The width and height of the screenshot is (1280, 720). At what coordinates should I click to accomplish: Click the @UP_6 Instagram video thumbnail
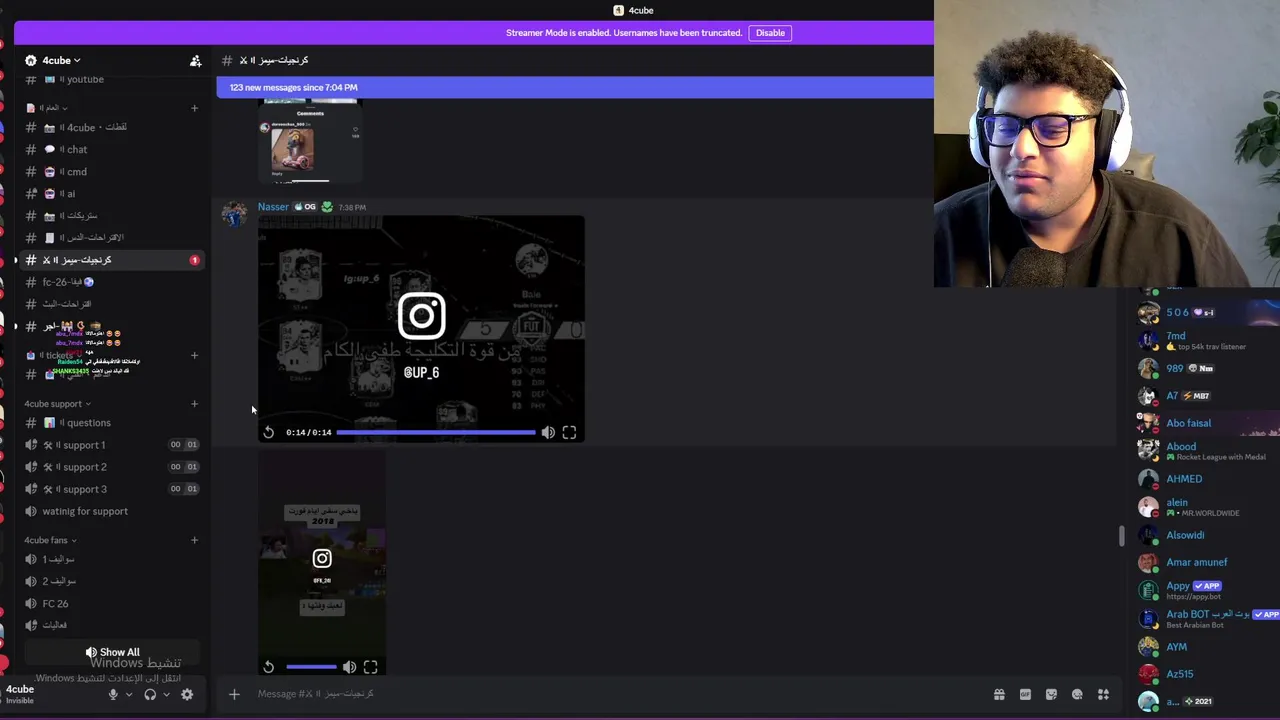click(421, 328)
